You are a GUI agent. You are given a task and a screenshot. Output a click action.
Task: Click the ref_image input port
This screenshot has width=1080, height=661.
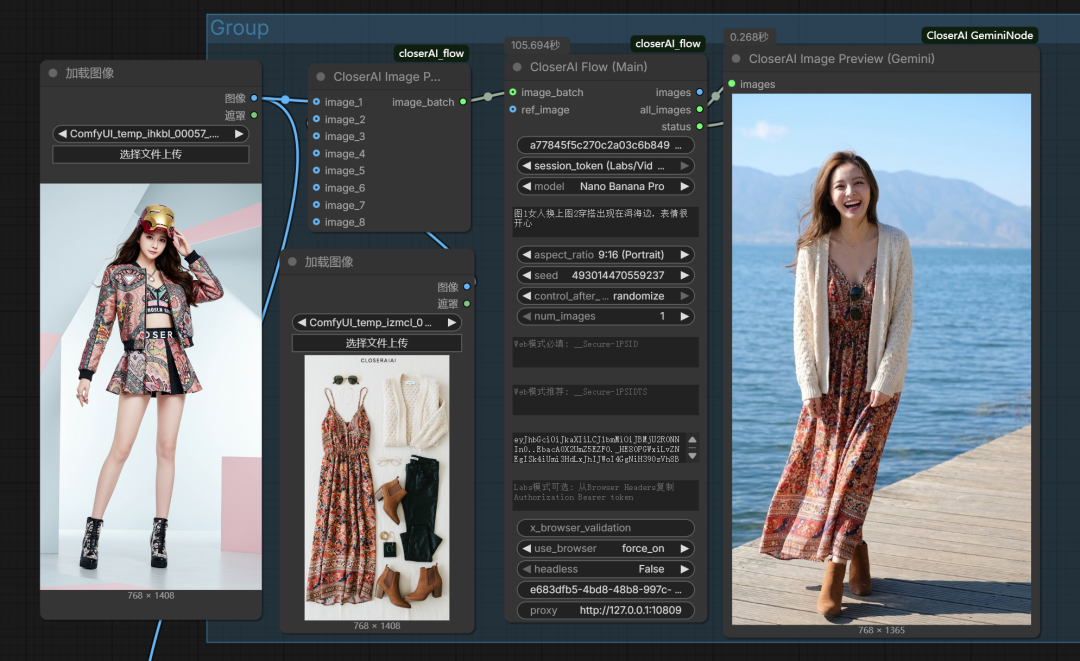click(x=513, y=110)
